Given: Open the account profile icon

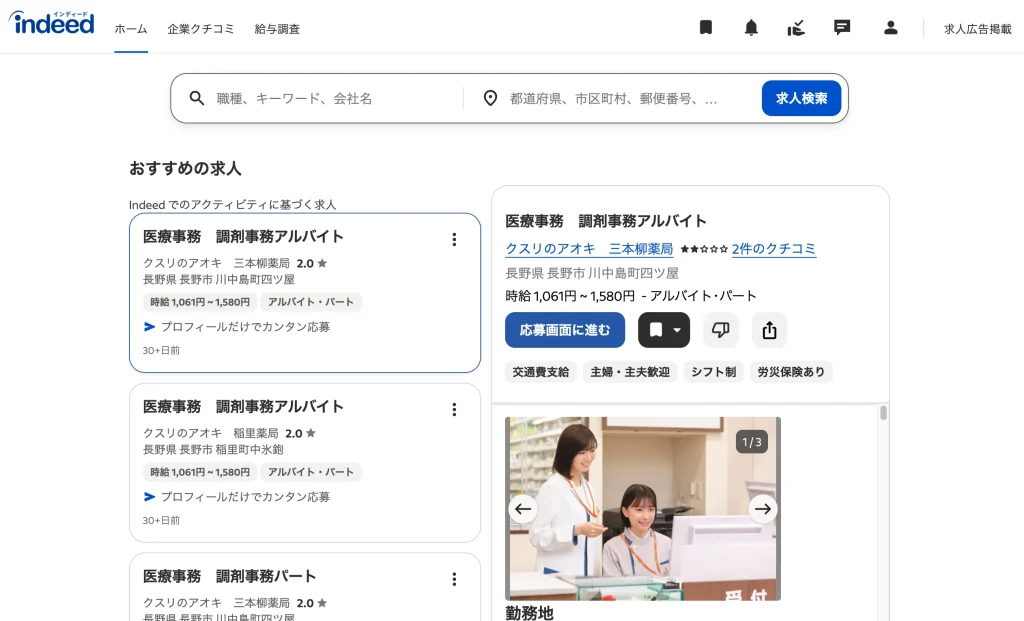Looking at the screenshot, I should pos(890,28).
